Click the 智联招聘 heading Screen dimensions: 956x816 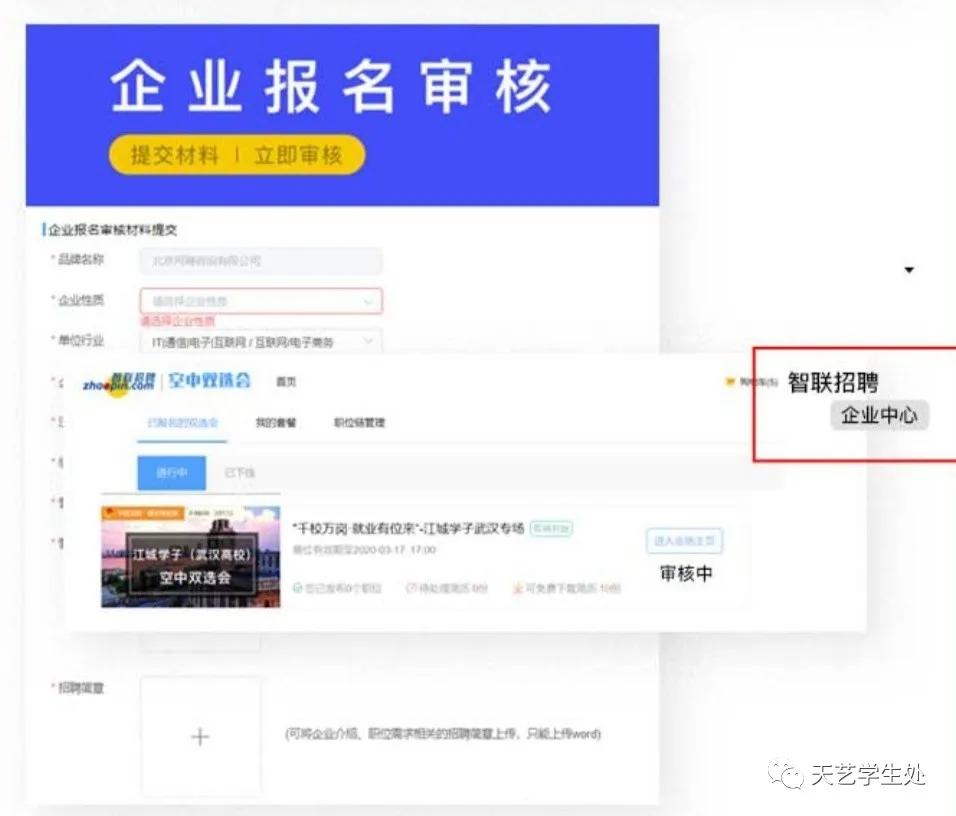[x=833, y=383]
